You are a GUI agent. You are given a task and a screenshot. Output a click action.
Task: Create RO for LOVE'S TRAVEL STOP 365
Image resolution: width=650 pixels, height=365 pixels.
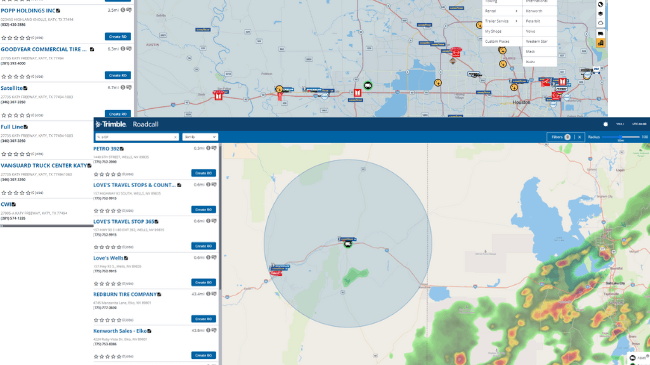tap(203, 246)
